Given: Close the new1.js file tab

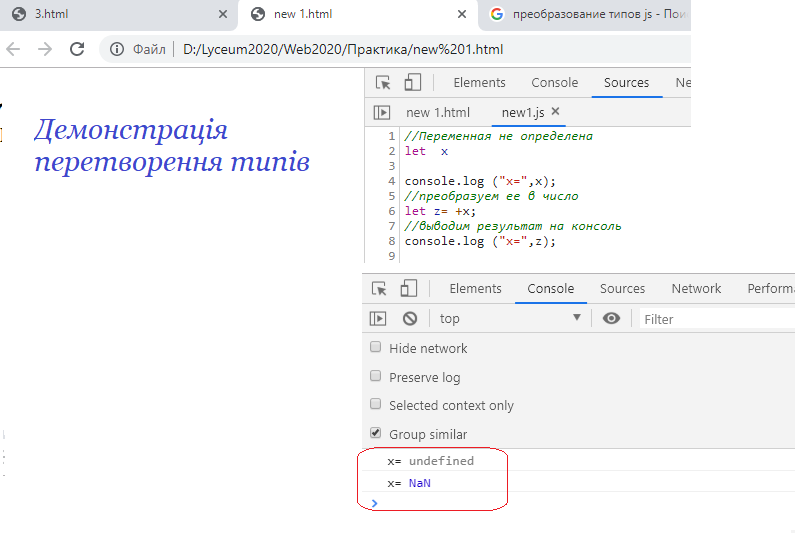Looking at the screenshot, I should (x=556, y=112).
